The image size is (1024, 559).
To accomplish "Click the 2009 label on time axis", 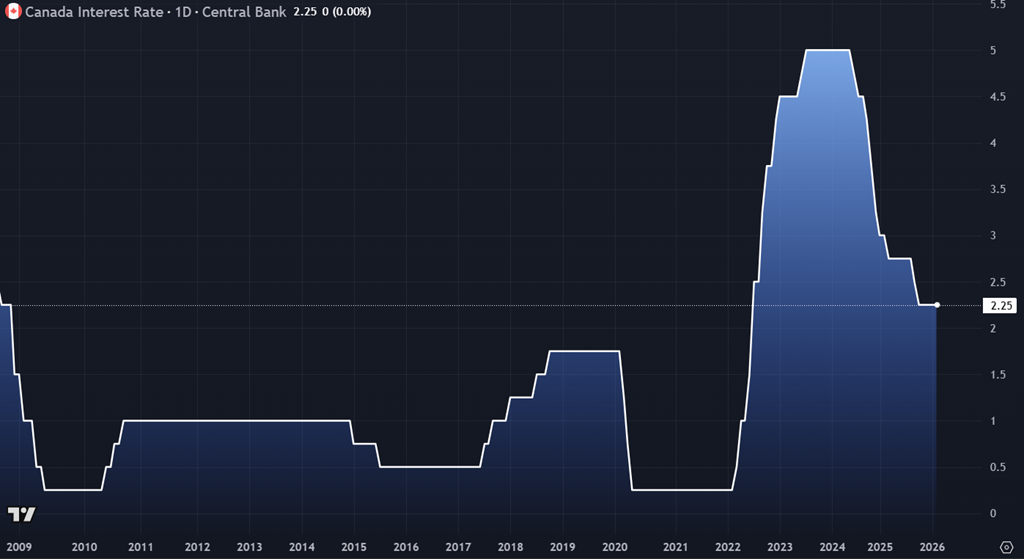I will (x=19, y=547).
